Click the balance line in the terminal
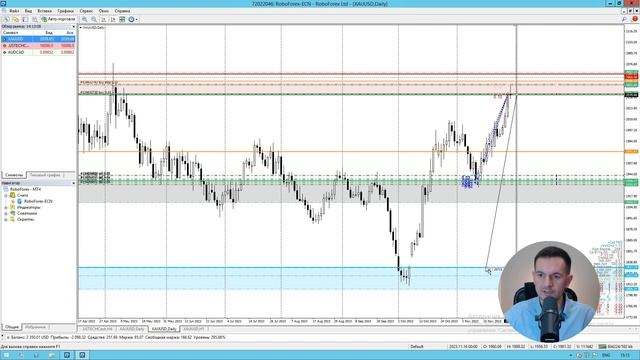The width and height of the screenshot is (640, 360). pos(116,338)
